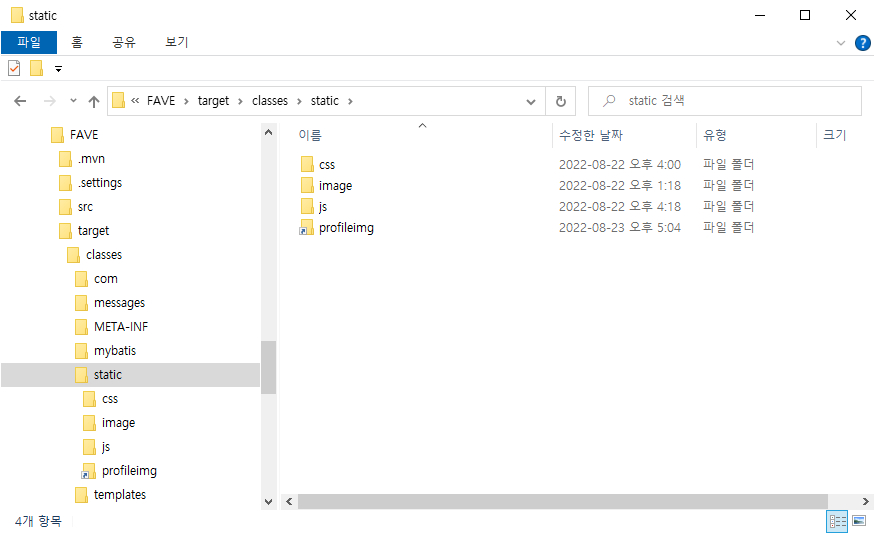Screen dimensions: 875x534
Task: Go up one folder level
Action: coord(94,101)
